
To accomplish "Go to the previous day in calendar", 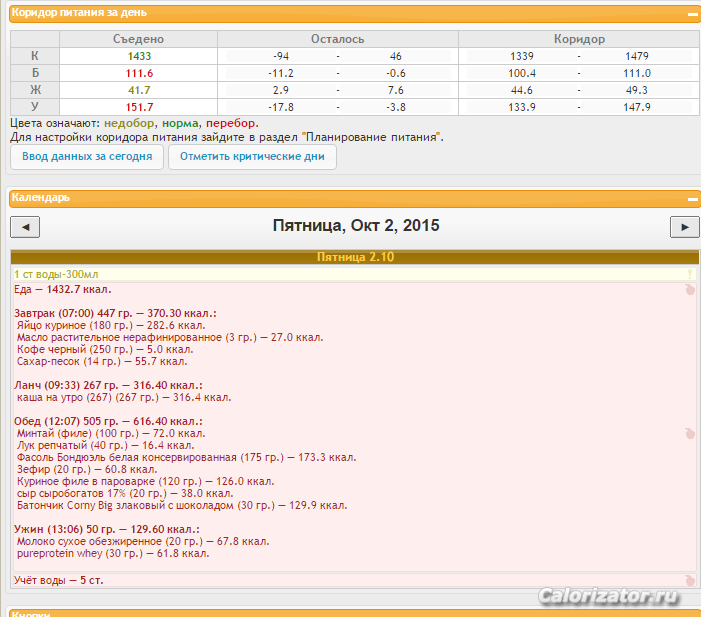I will point(24,227).
